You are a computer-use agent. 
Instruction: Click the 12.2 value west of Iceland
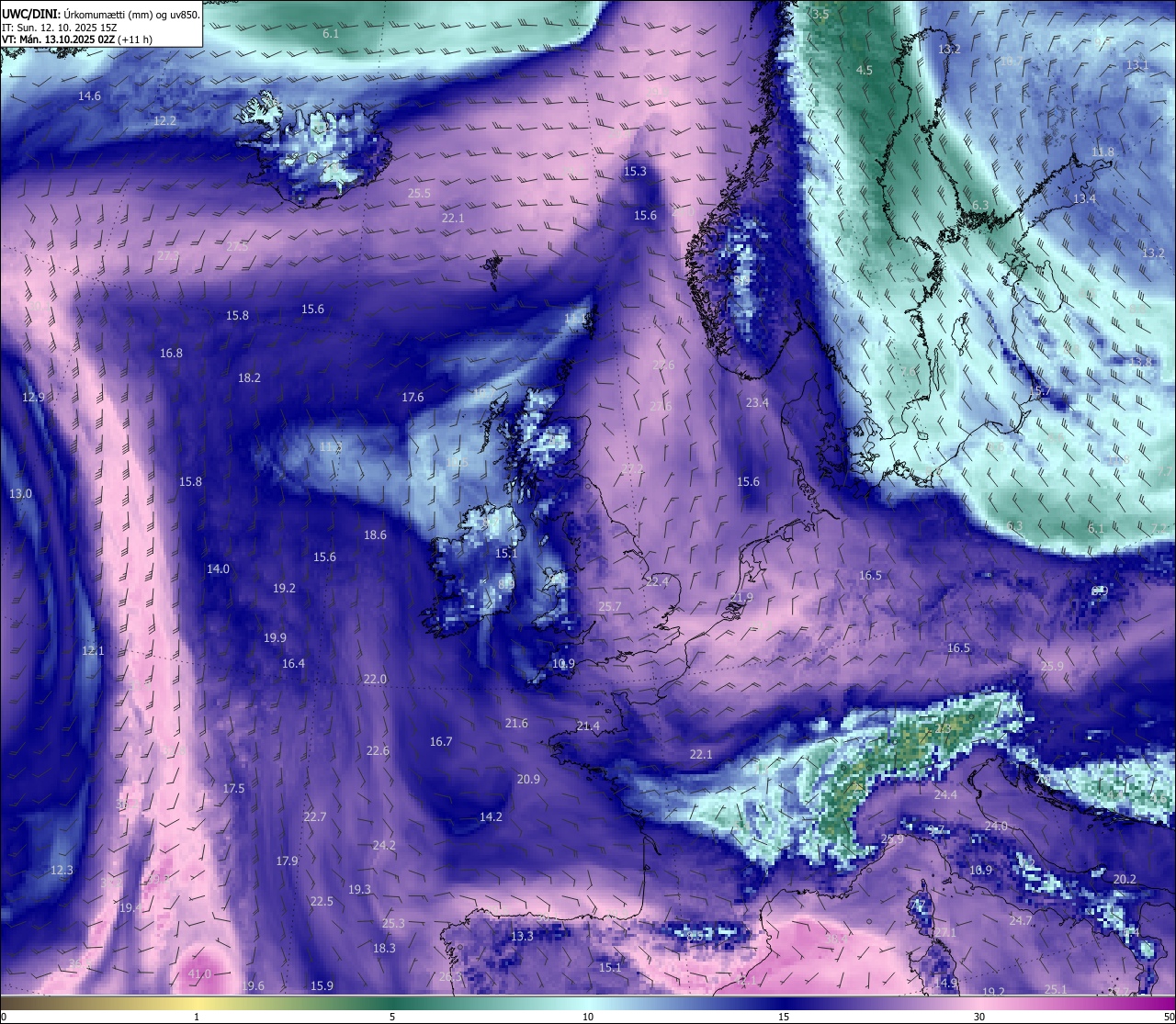point(164,120)
